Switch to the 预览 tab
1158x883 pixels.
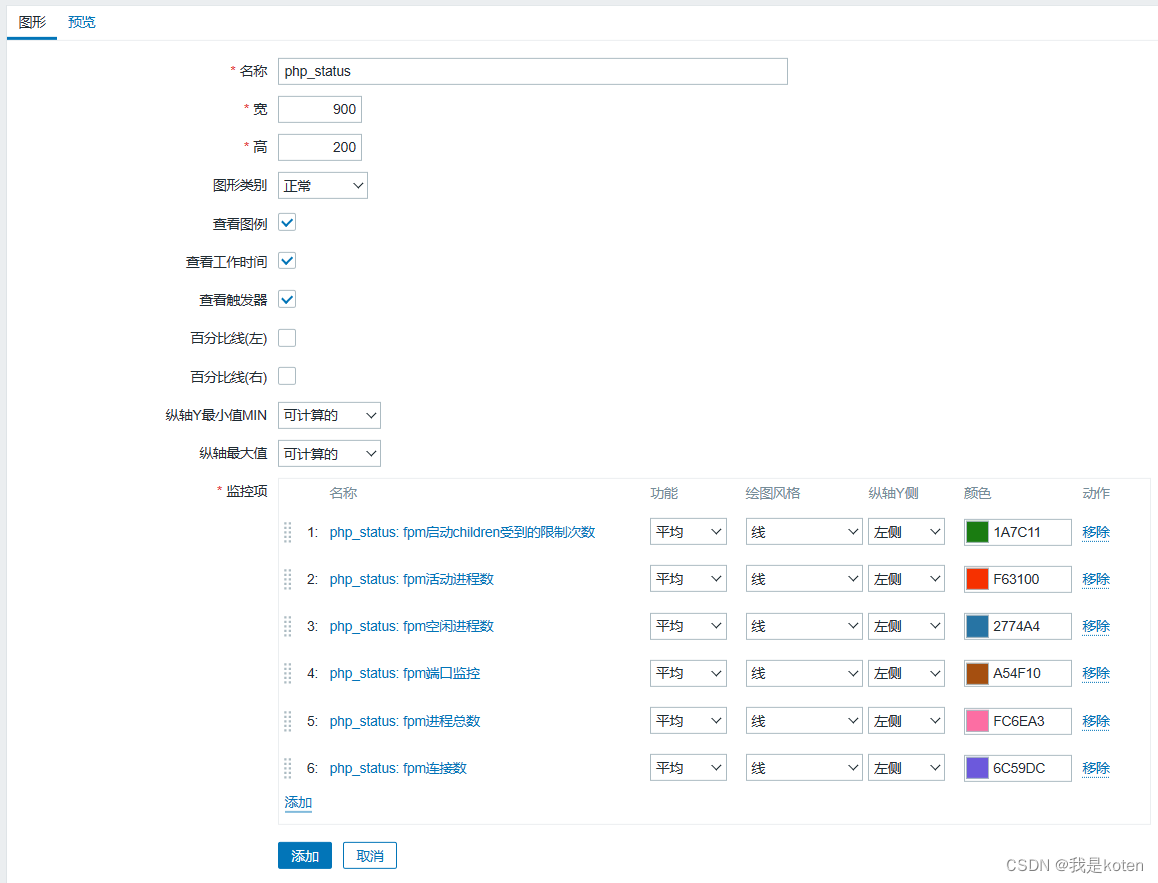pos(82,22)
